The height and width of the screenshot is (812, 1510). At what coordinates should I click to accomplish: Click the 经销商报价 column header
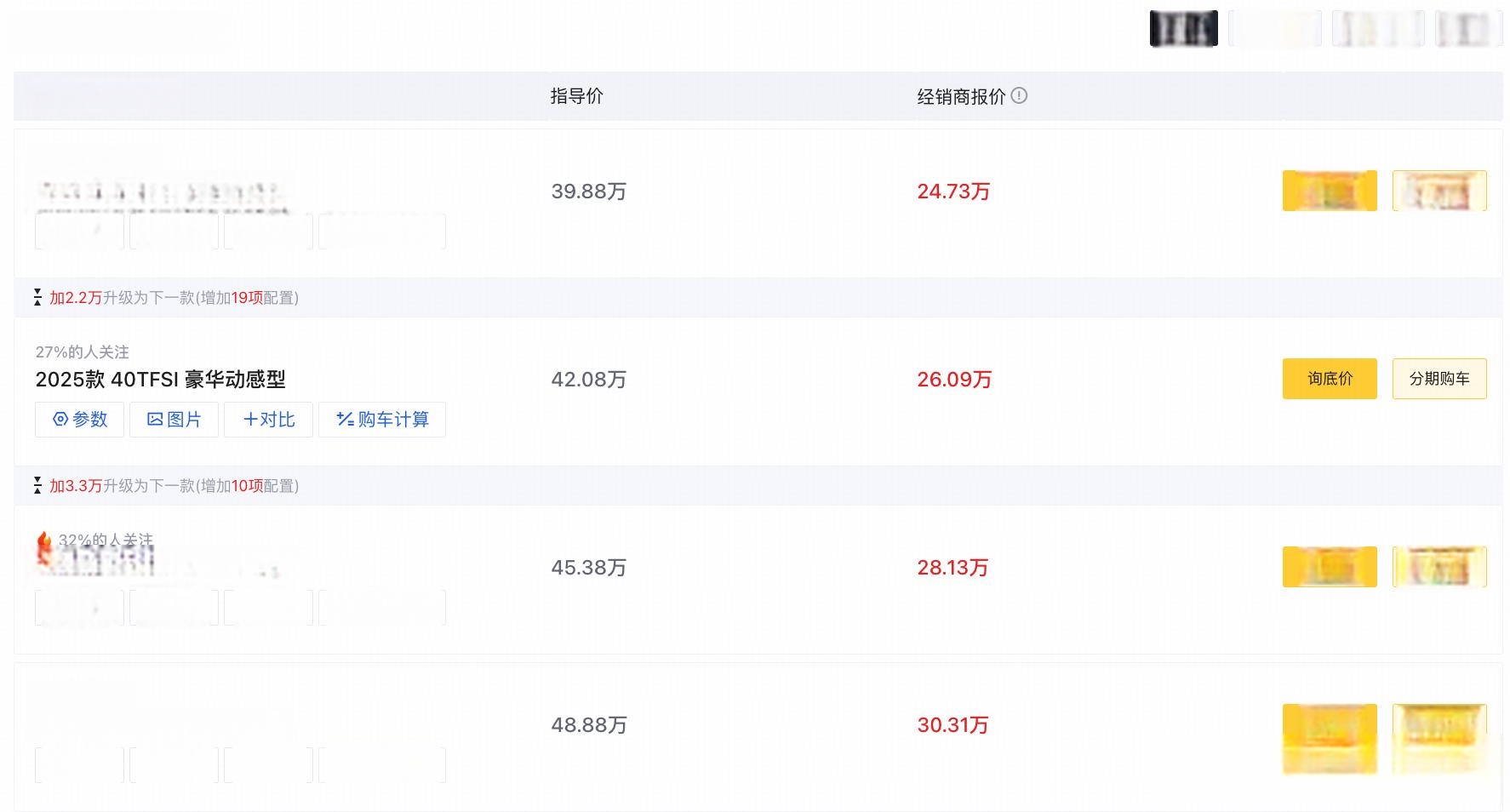click(961, 97)
